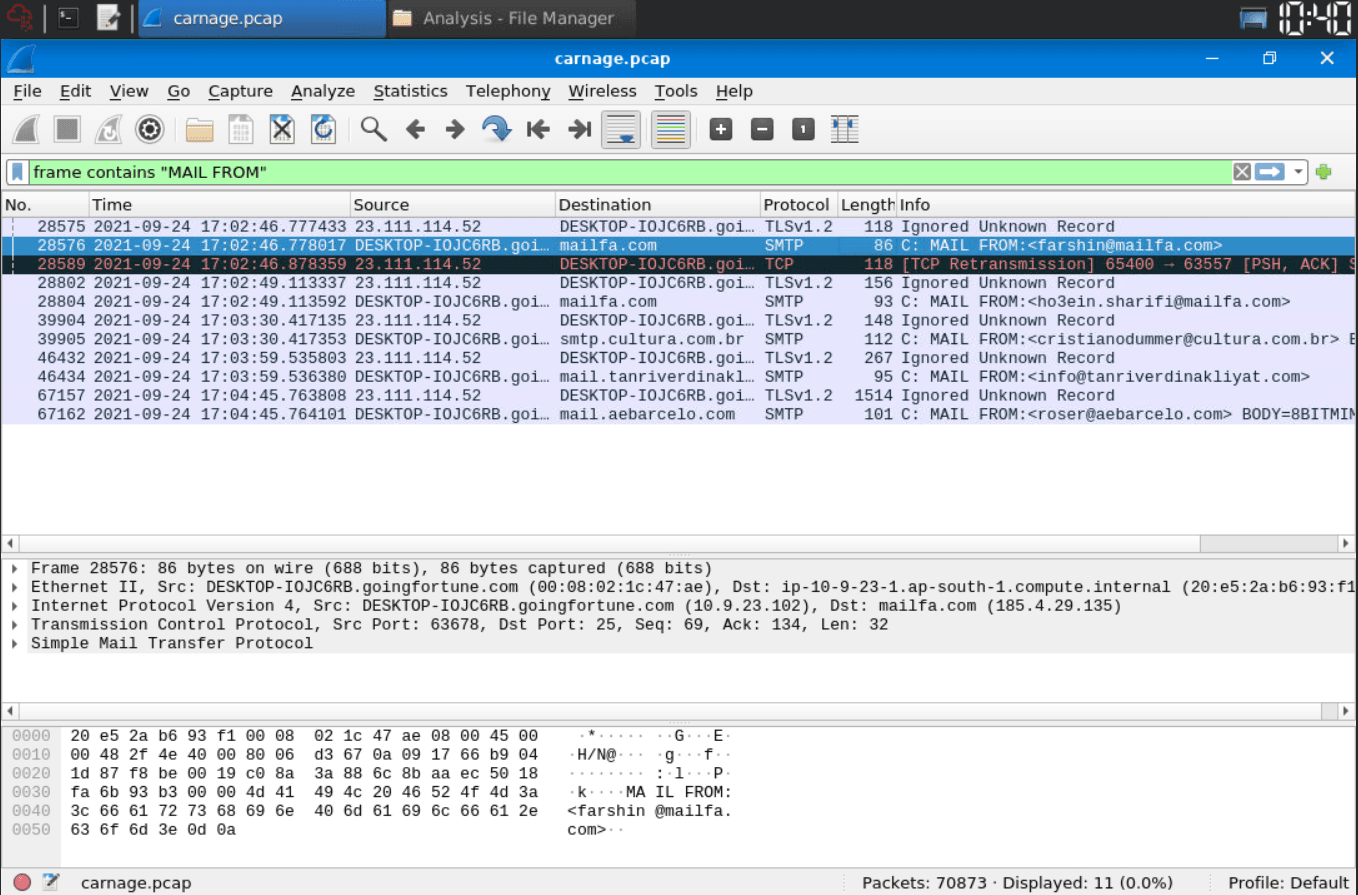Clear the display filter with the X button
The width and height of the screenshot is (1358, 895).
point(1242,172)
